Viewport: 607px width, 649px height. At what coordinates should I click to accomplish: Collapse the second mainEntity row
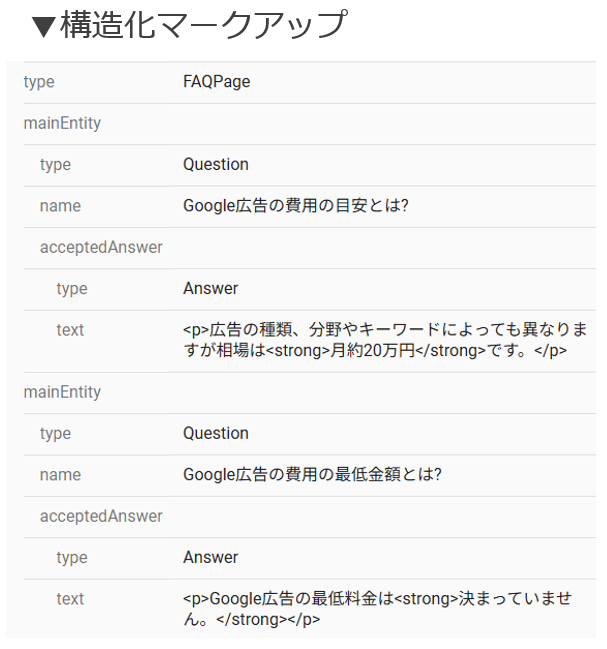click(x=62, y=392)
